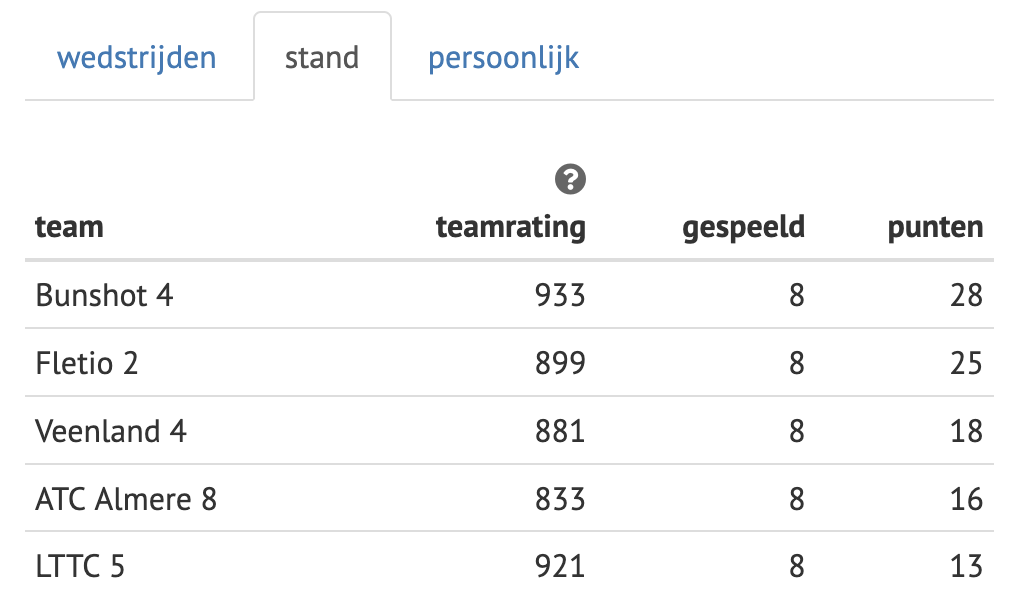This screenshot has width=1016, height=604.
Task: Click LTTC 5's teamrating value 921
Action: pyautogui.click(x=560, y=567)
